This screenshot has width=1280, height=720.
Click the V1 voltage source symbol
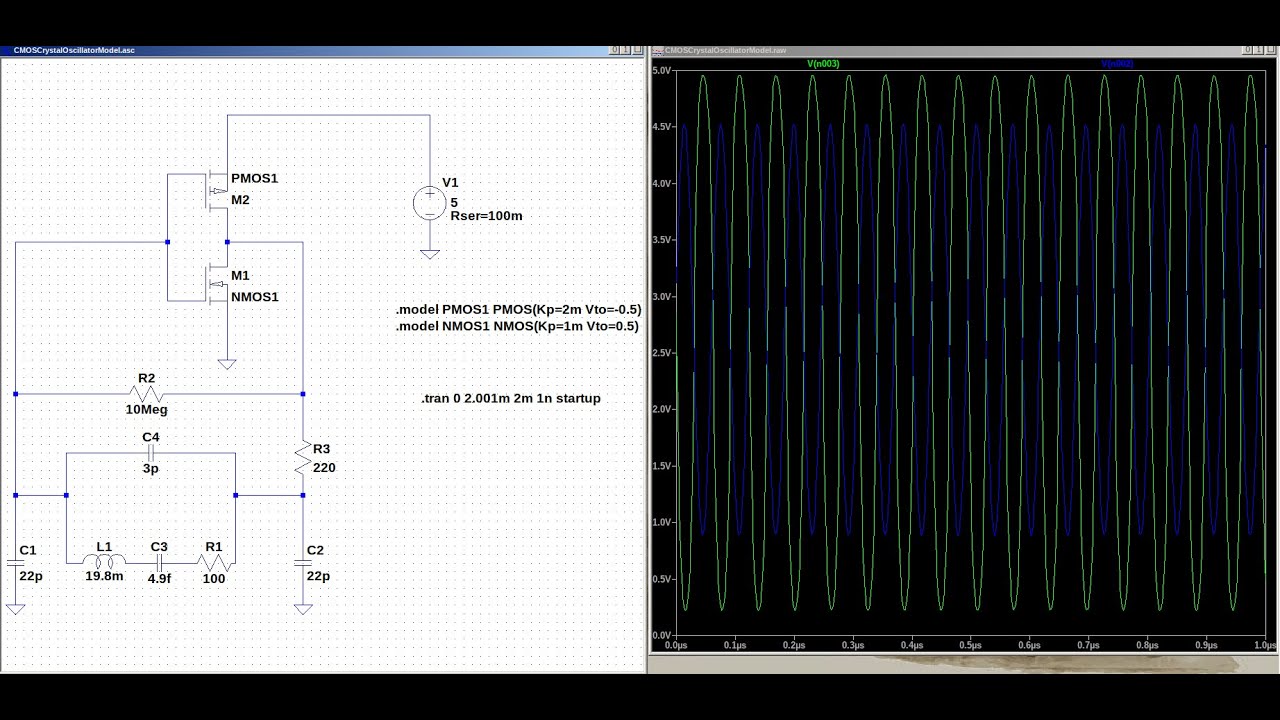430,203
